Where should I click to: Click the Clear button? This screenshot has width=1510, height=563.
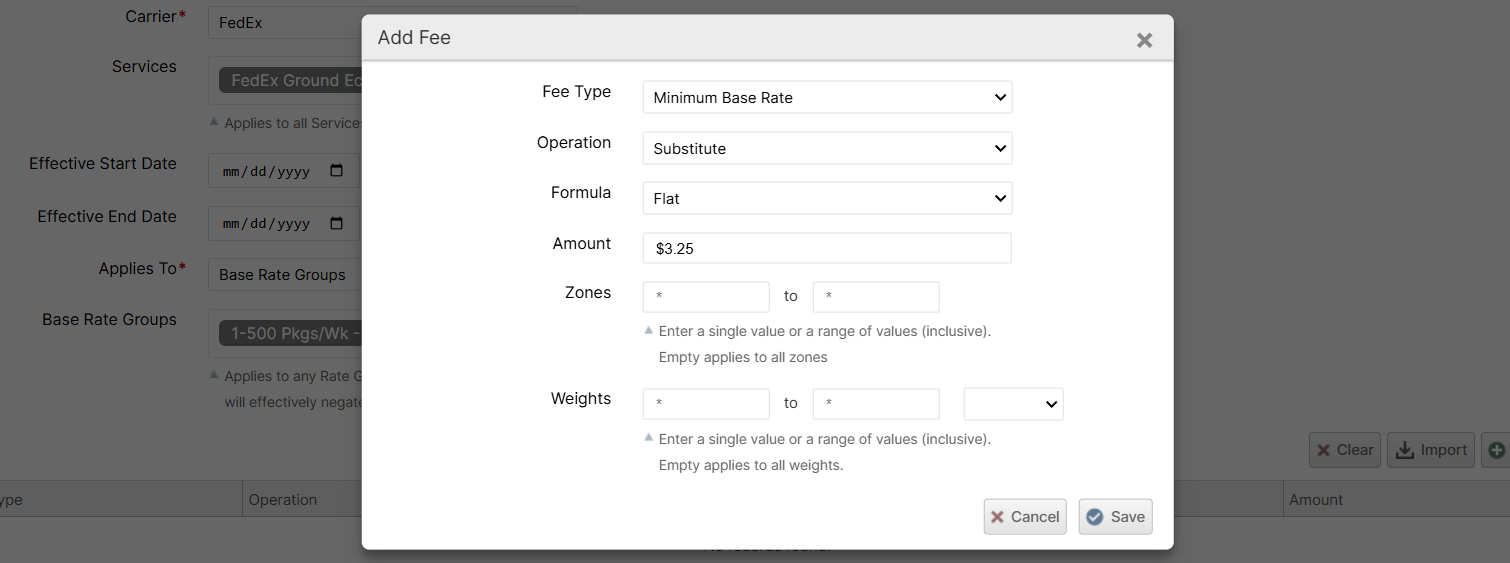coord(1344,450)
